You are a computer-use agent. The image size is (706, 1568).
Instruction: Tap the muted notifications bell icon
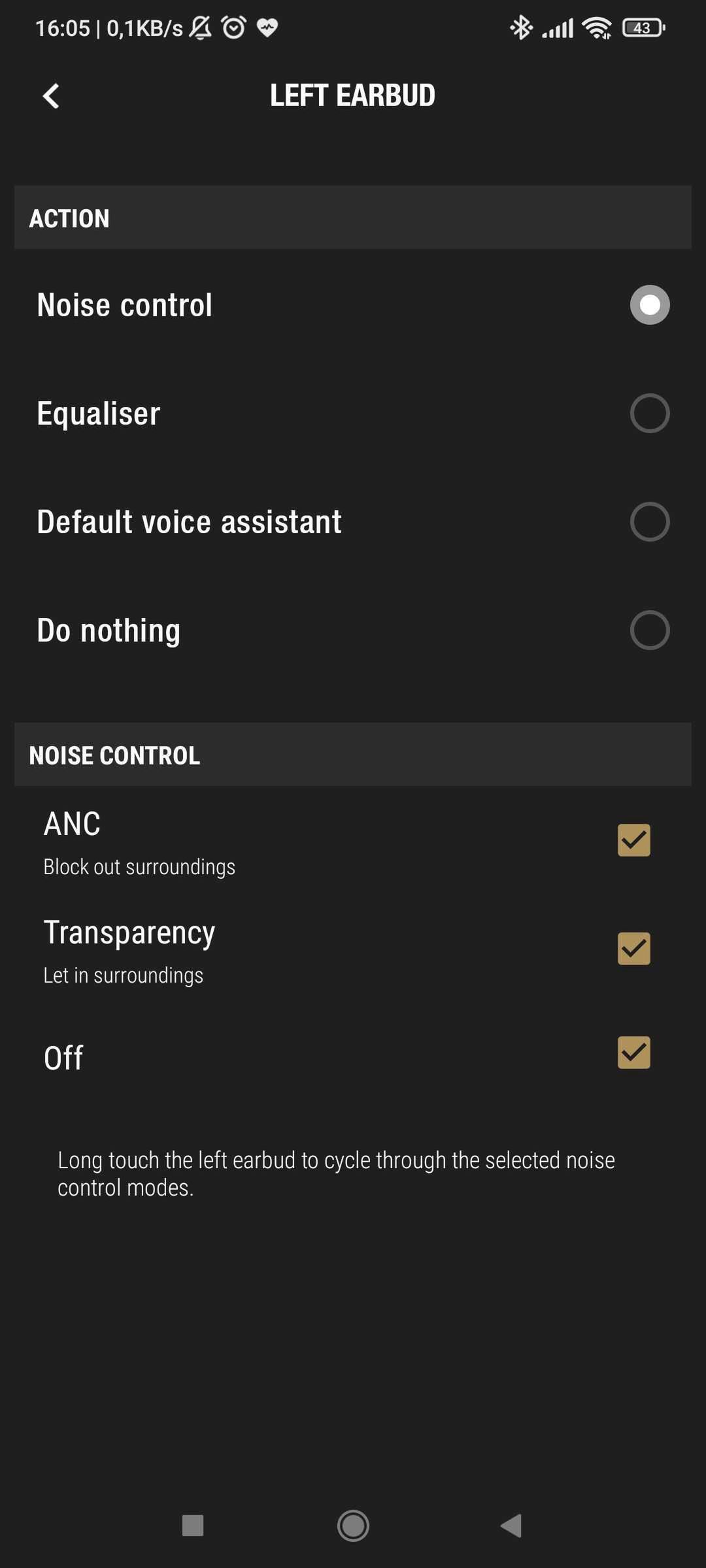tap(200, 27)
